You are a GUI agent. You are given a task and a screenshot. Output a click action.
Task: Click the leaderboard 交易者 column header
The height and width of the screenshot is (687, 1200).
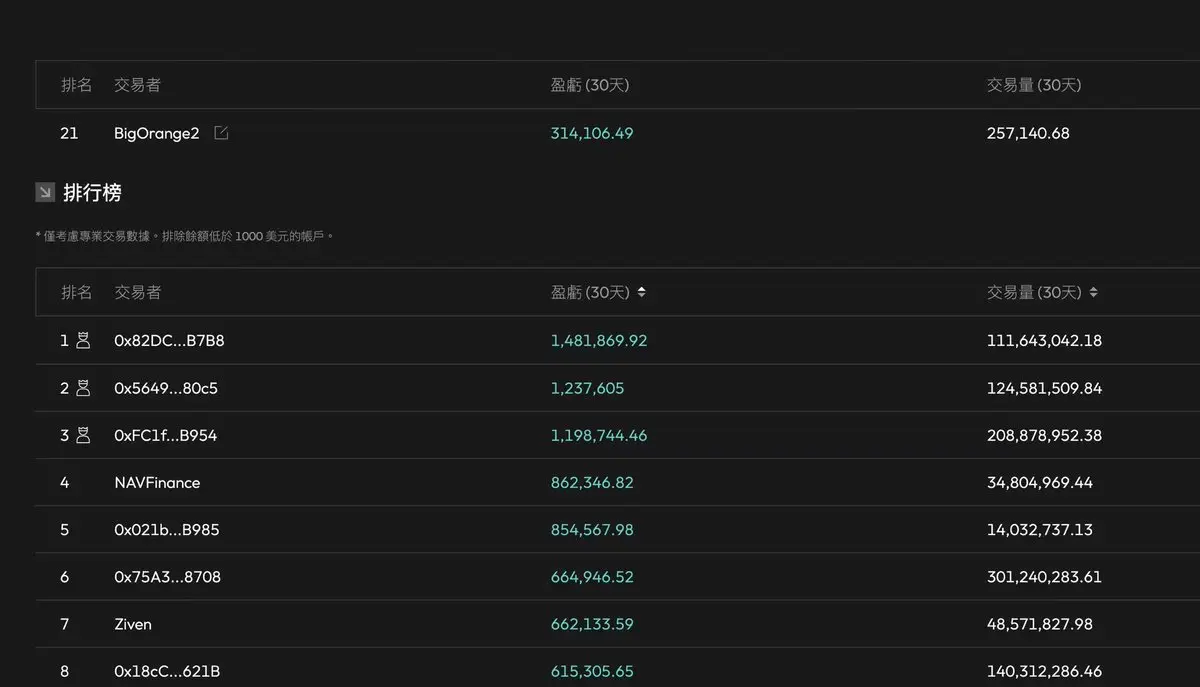tap(137, 292)
